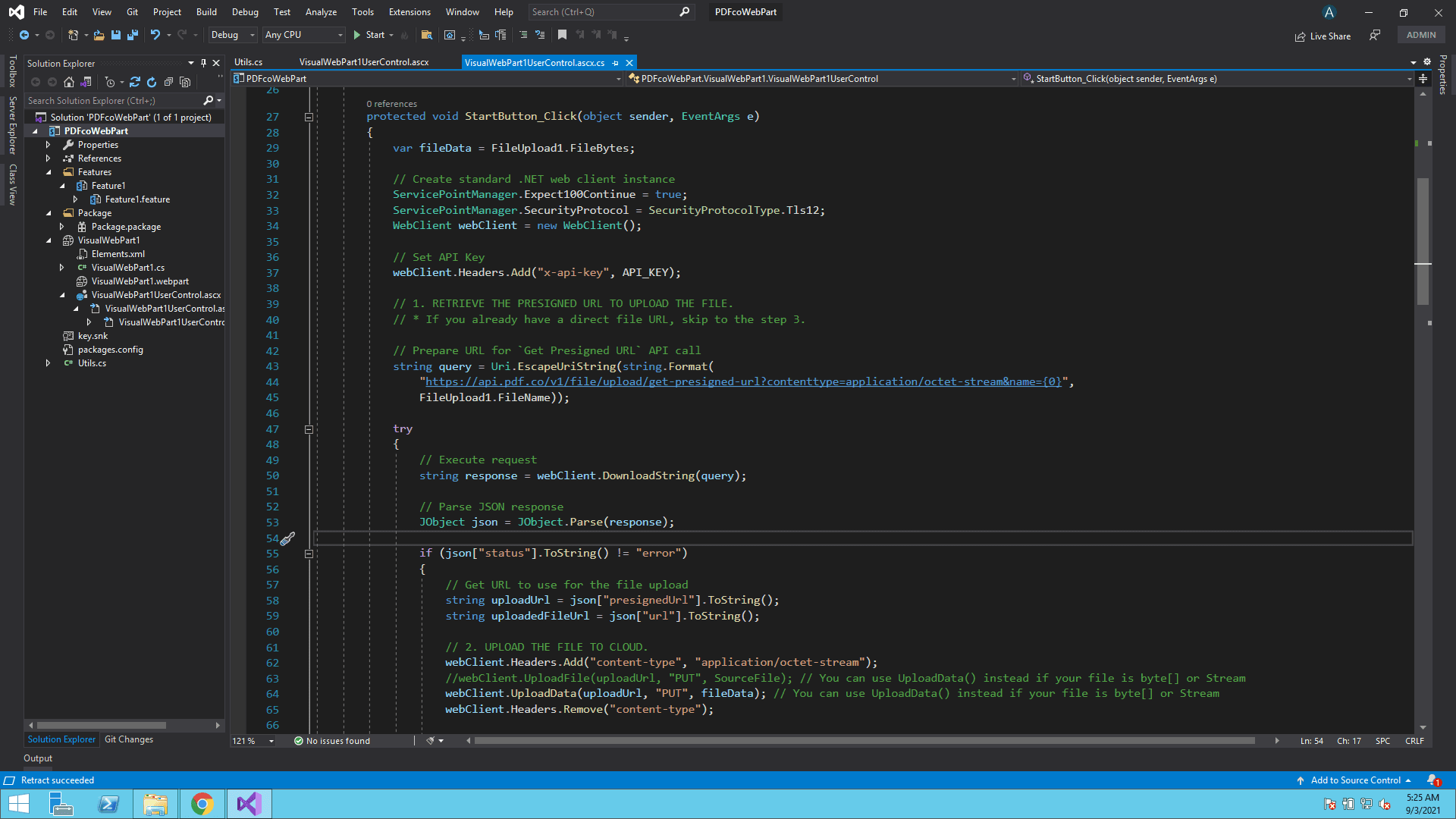
Task: Toggle bookmark using the toolbar bookmark icon
Action: (562, 35)
